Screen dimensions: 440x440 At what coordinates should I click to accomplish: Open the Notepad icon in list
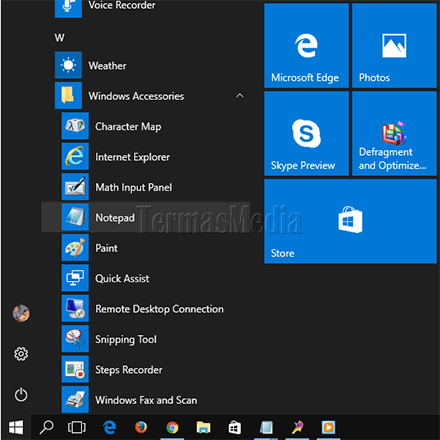click(x=75, y=217)
